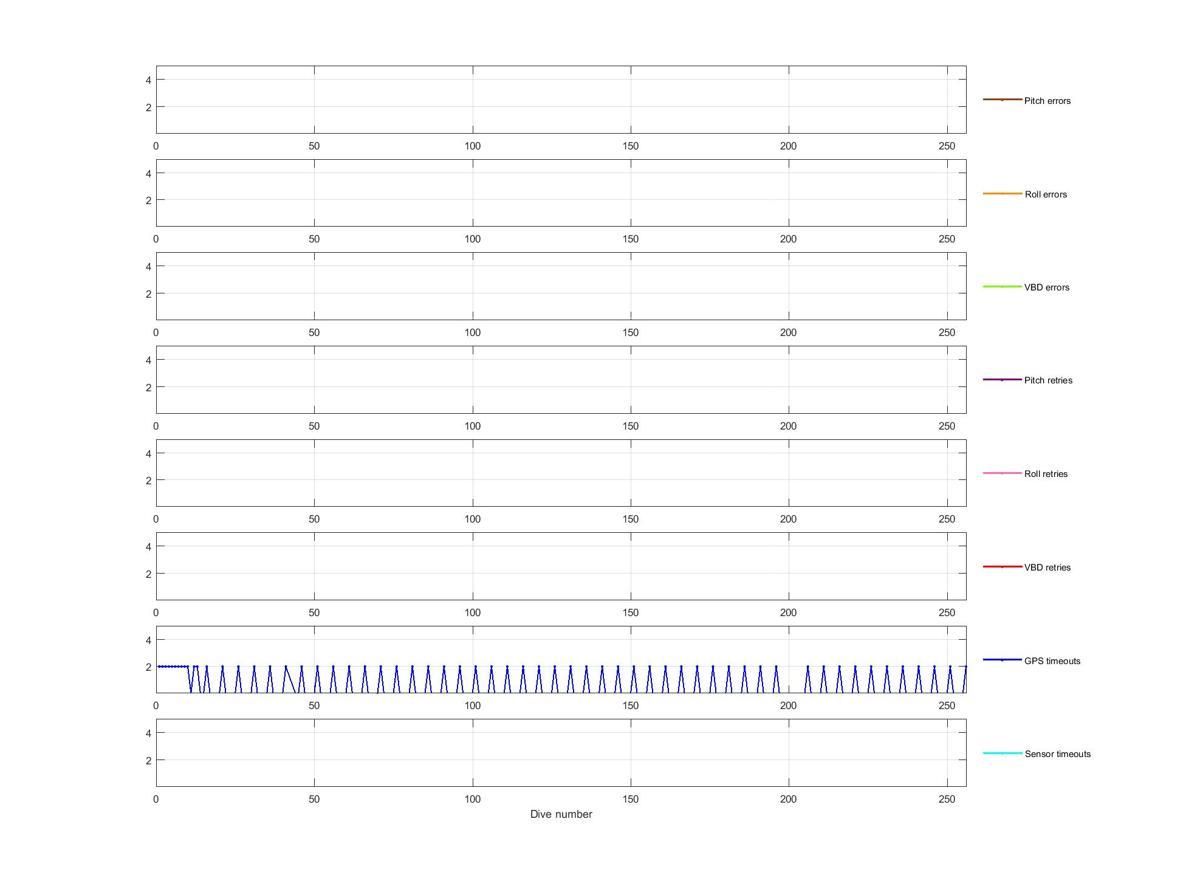
Task: Click the VBD errors legend label
Action: click(1046, 287)
